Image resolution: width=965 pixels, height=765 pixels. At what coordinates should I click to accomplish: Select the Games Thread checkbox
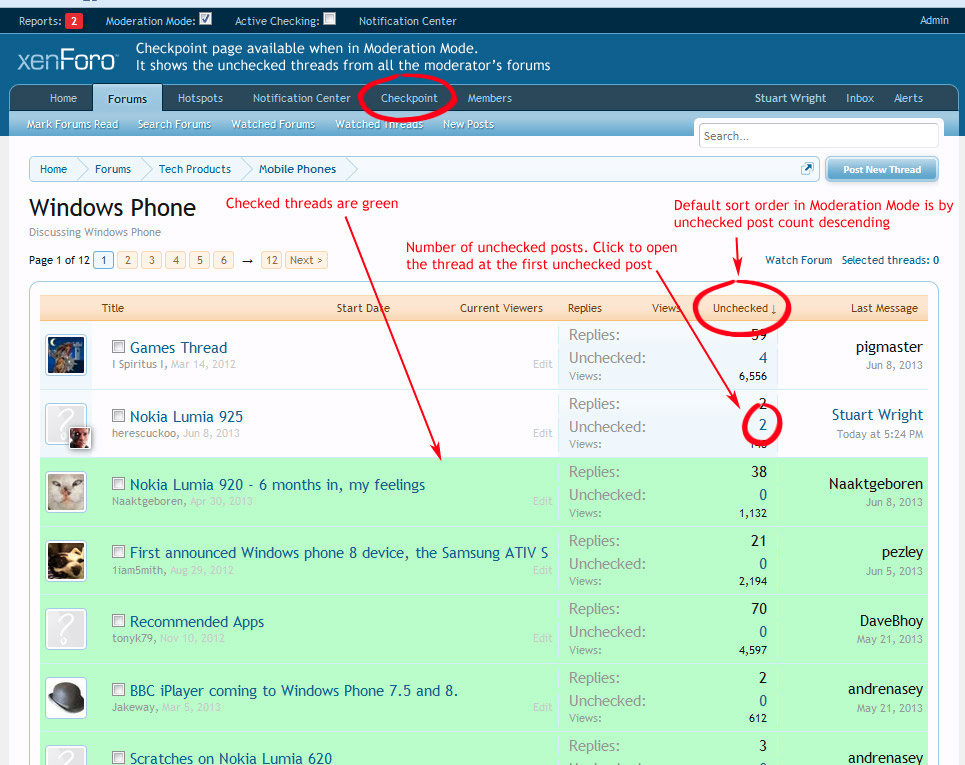(118, 346)
